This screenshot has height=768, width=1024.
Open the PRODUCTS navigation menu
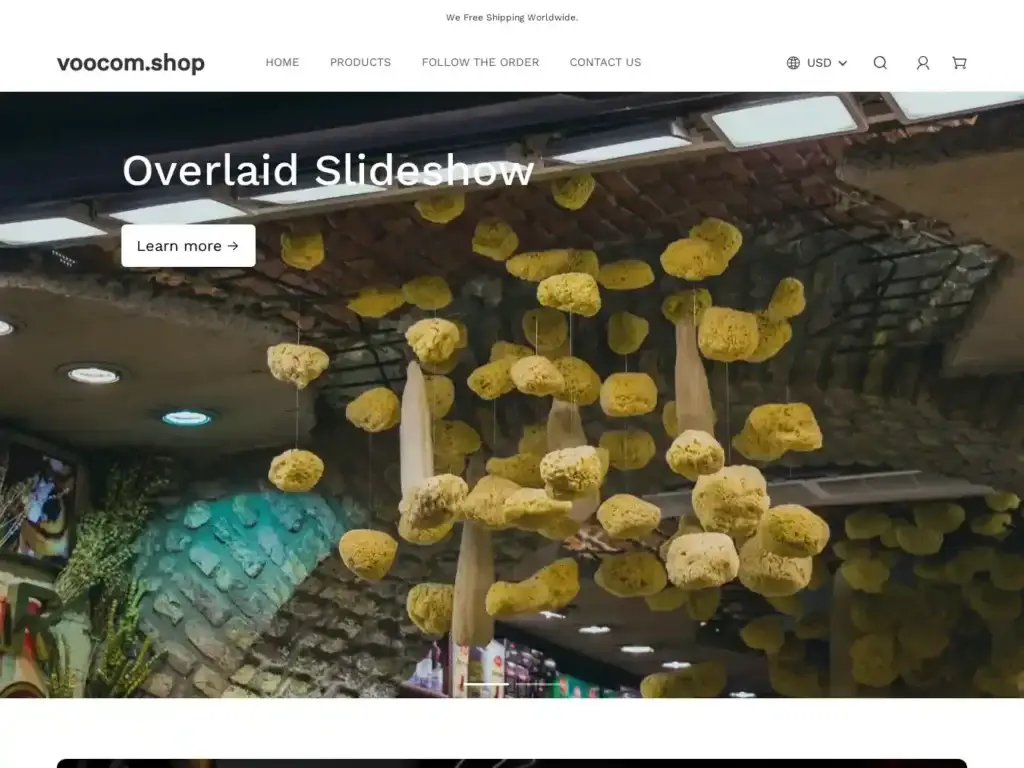point(360,62)
